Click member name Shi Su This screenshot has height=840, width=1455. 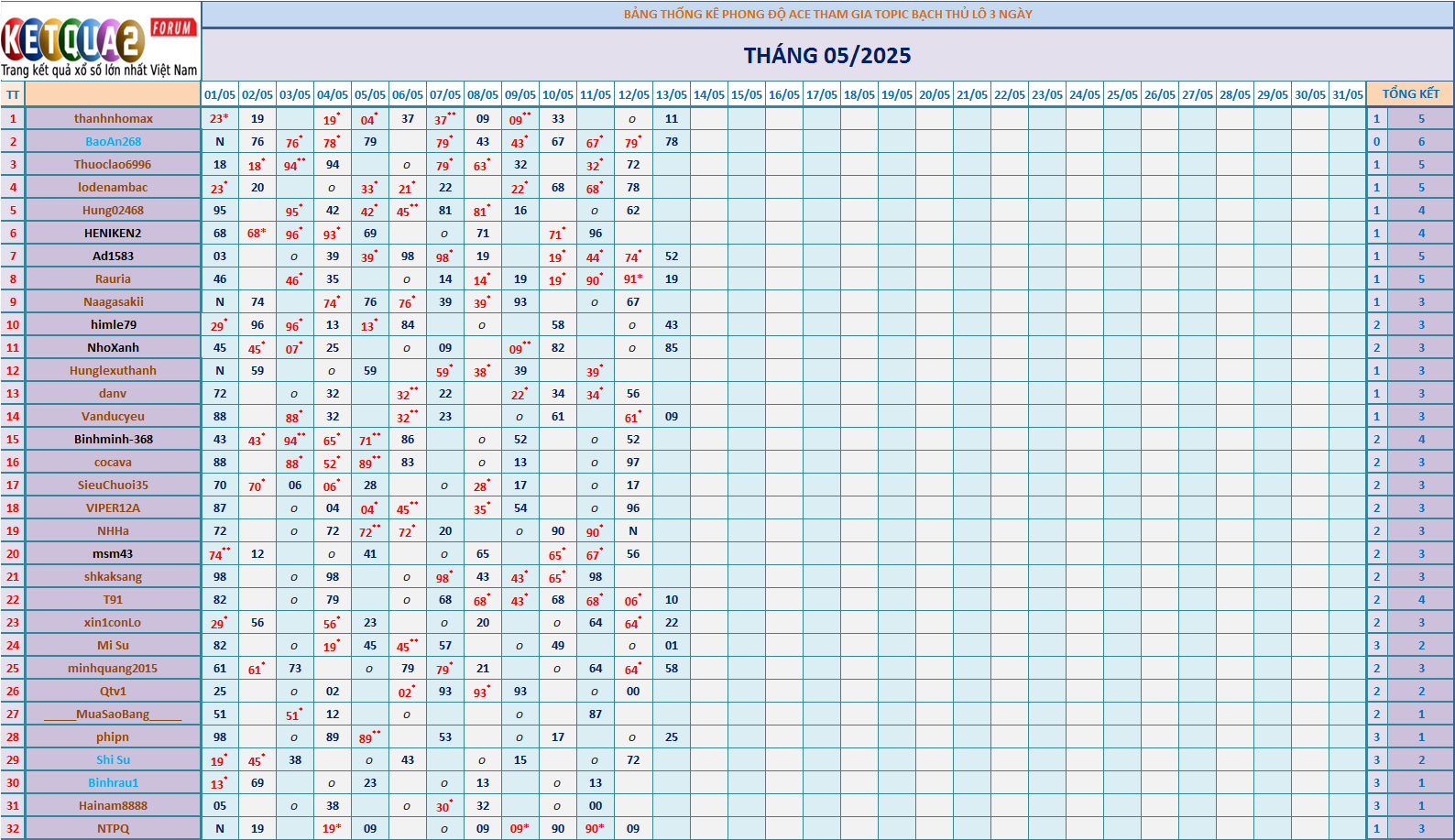coord(113,759)
